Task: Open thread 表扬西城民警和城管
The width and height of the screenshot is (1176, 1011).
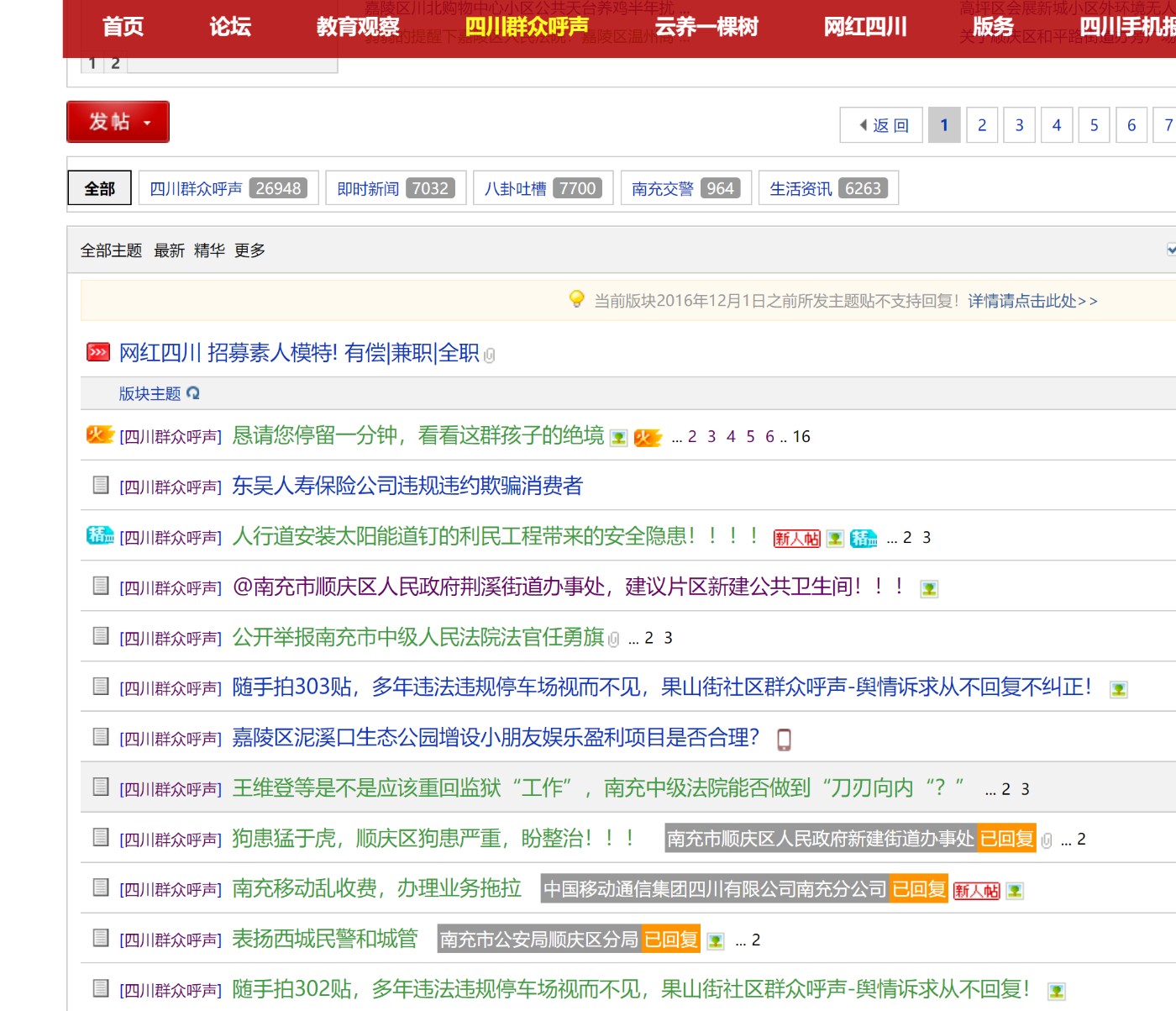Action: (x=324, y=939)
